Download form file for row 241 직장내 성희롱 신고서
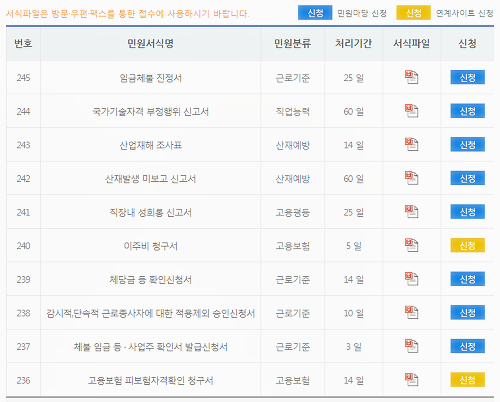This screenshot has width=500, height=402. point(411,212)
